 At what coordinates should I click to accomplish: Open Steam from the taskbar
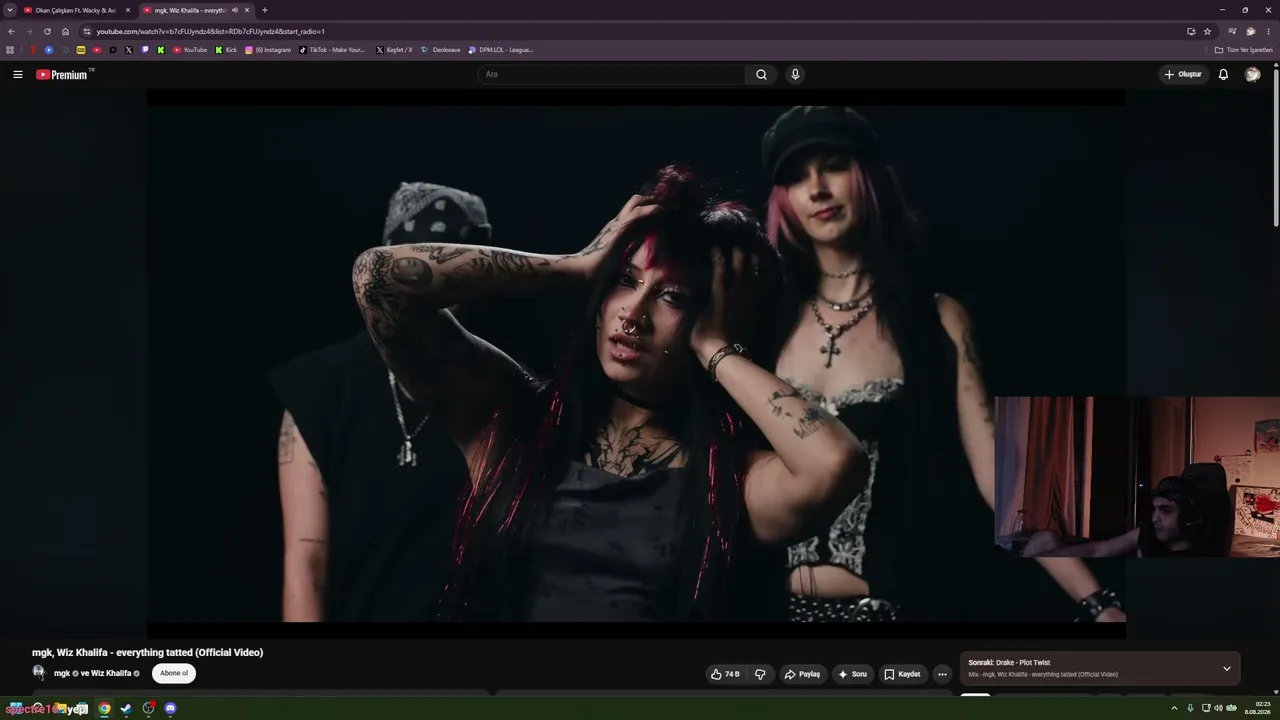(x=126, y=708)
